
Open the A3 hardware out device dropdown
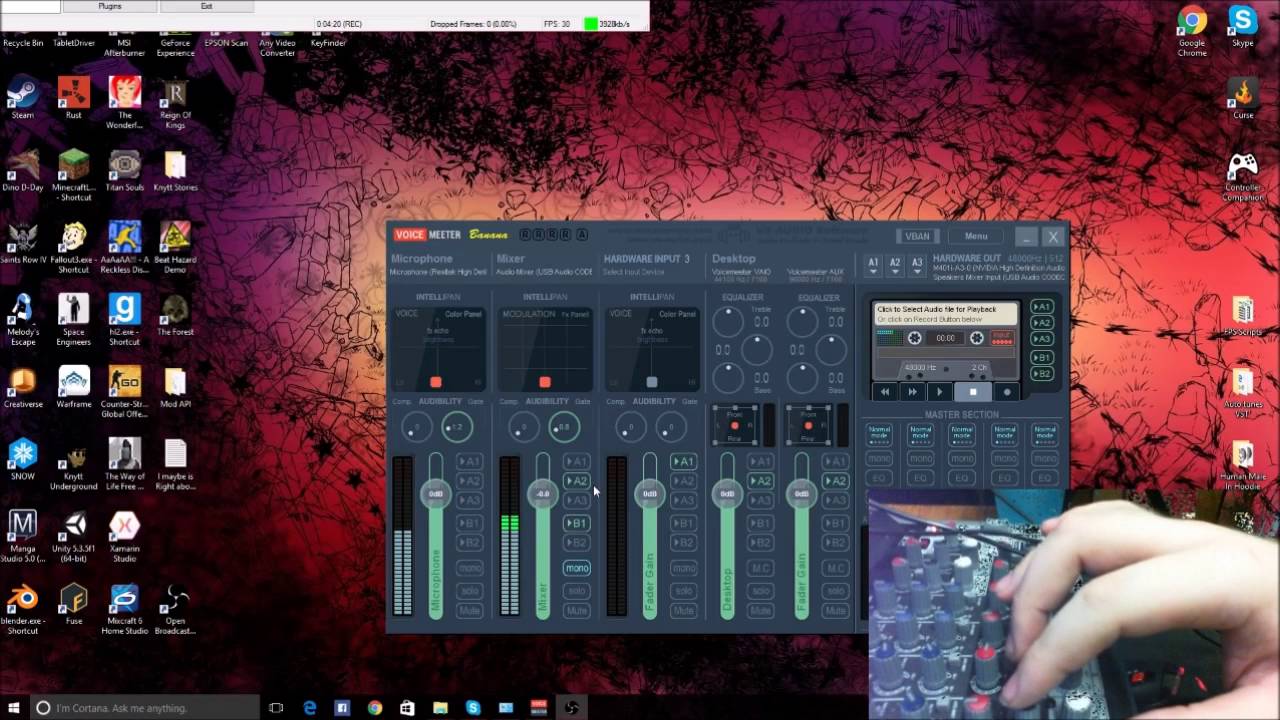tap(917, 263)
